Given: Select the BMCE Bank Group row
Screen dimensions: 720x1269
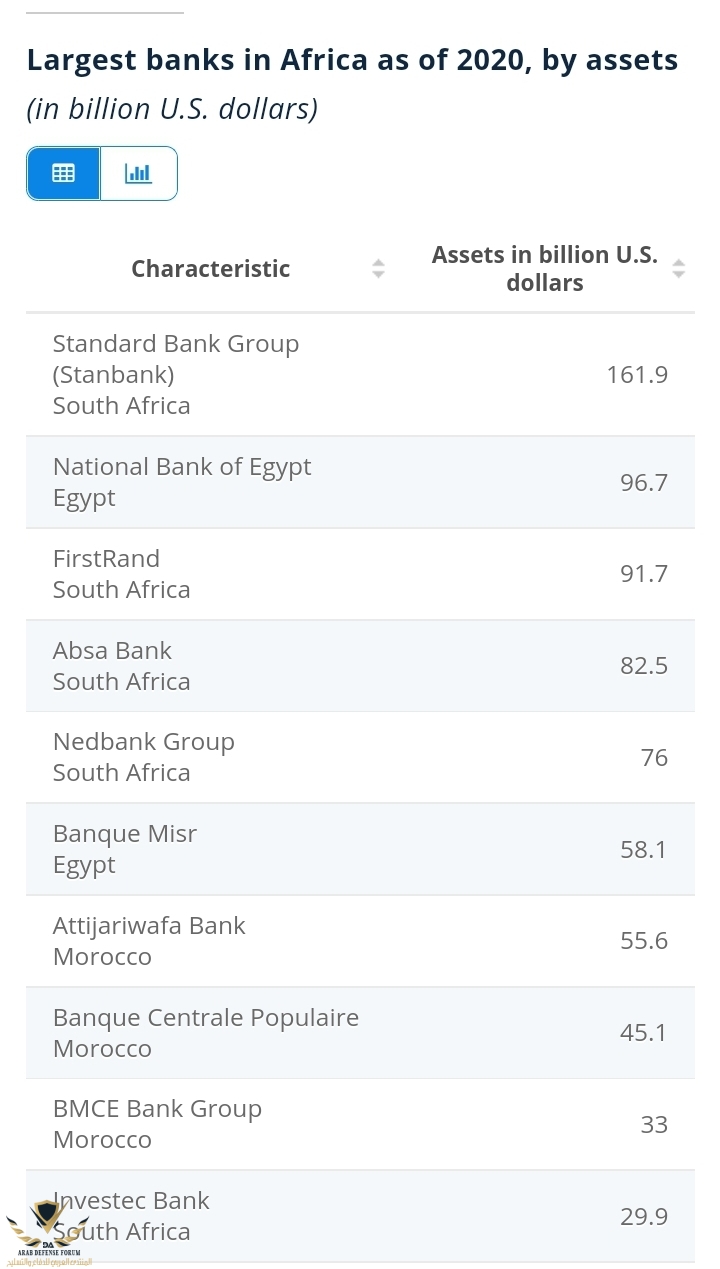Looking at the screenshot, I should [360, 1124].
